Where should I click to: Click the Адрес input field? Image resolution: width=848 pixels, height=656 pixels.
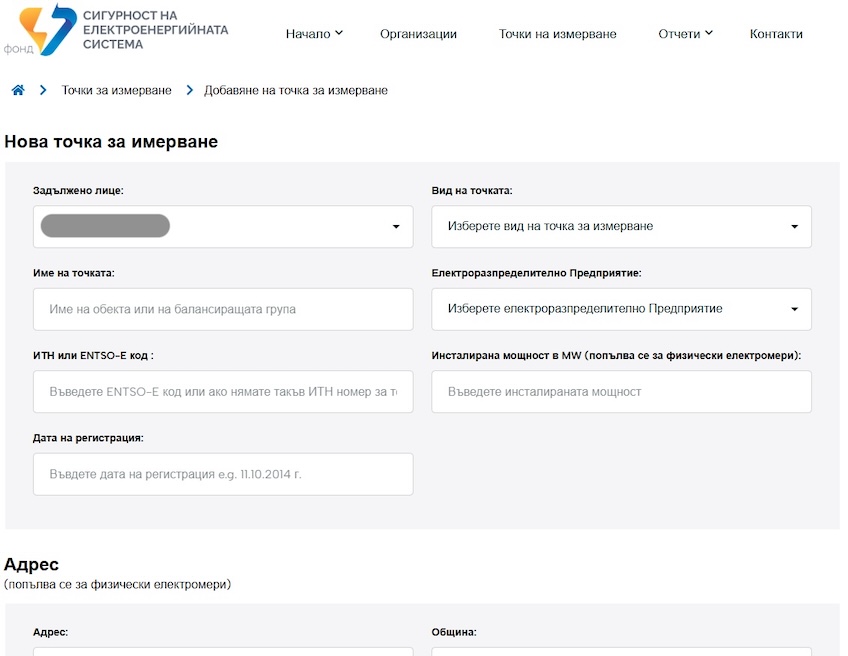click(222, 652)
